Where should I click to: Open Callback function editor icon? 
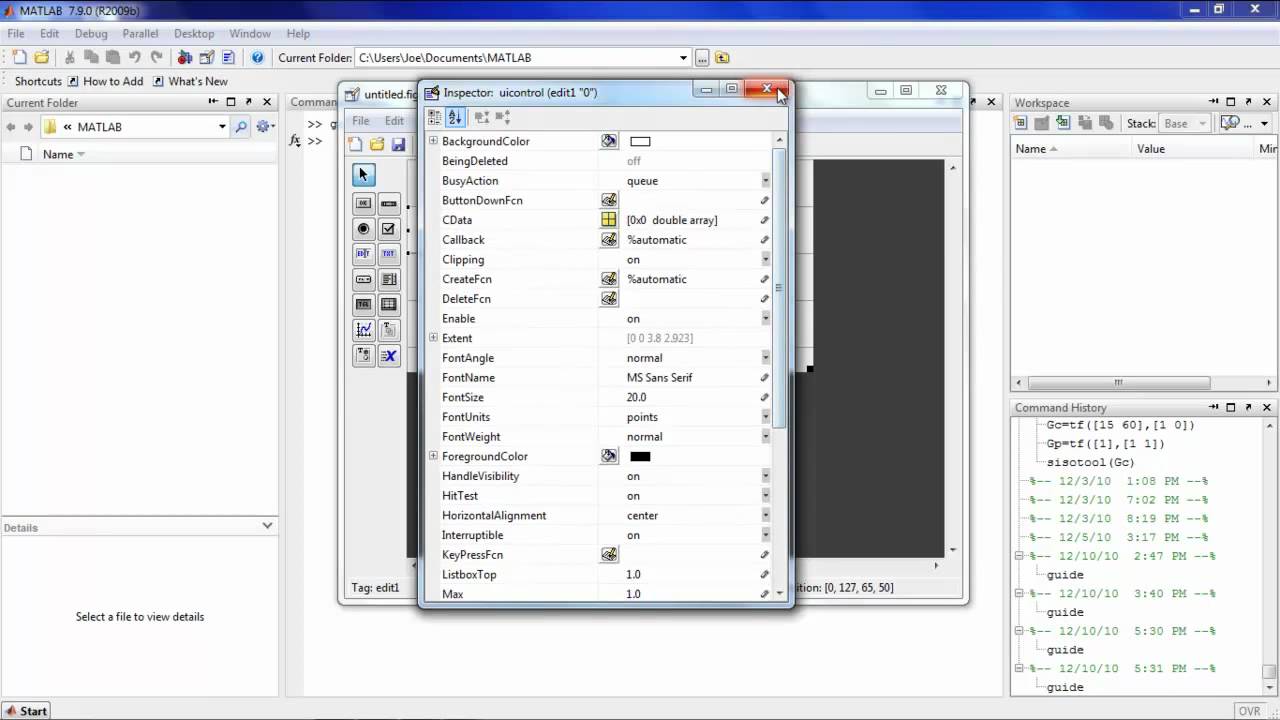(x=609, y=240)
